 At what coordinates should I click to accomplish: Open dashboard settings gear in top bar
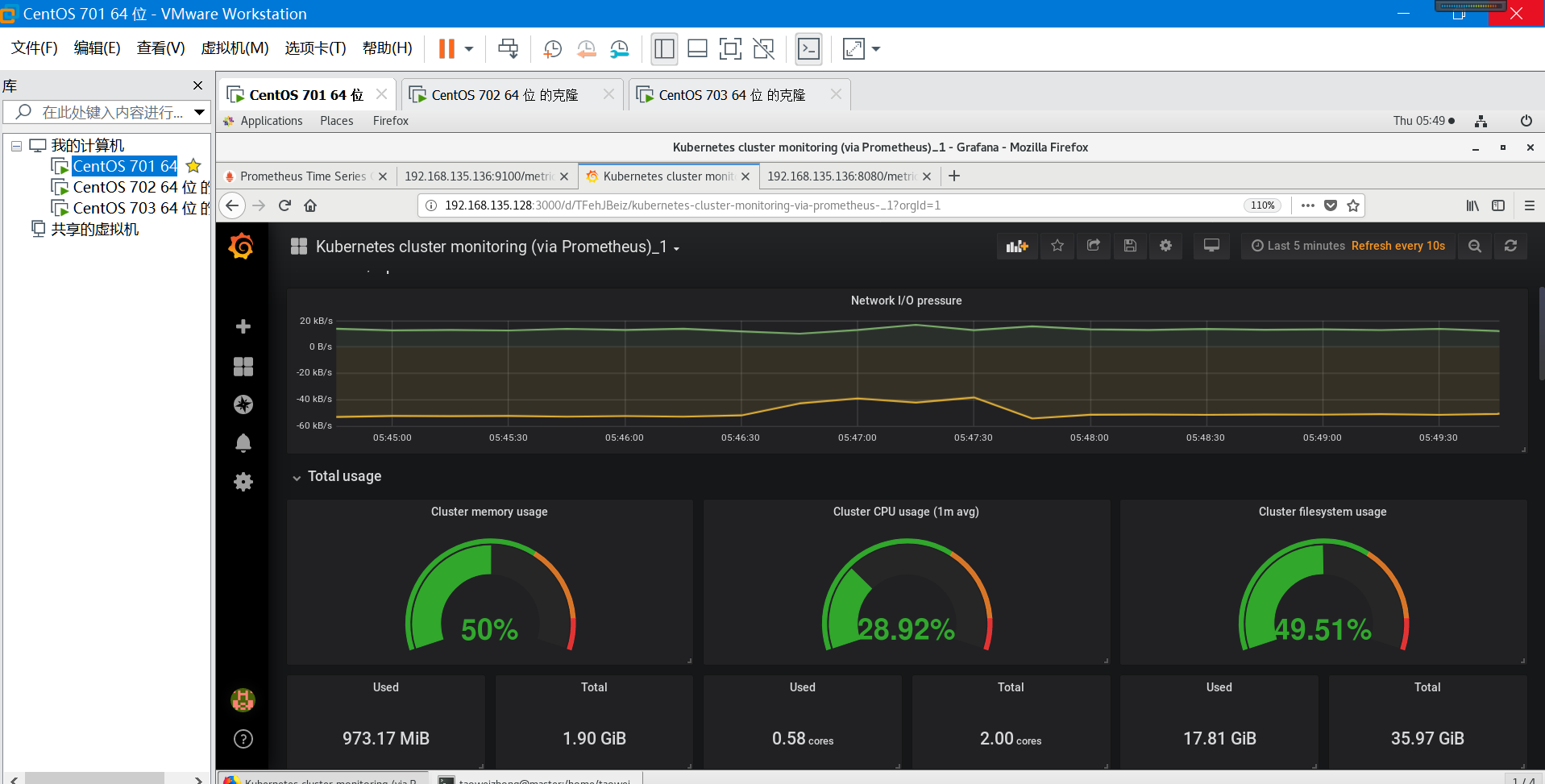tap(1165, 246)
